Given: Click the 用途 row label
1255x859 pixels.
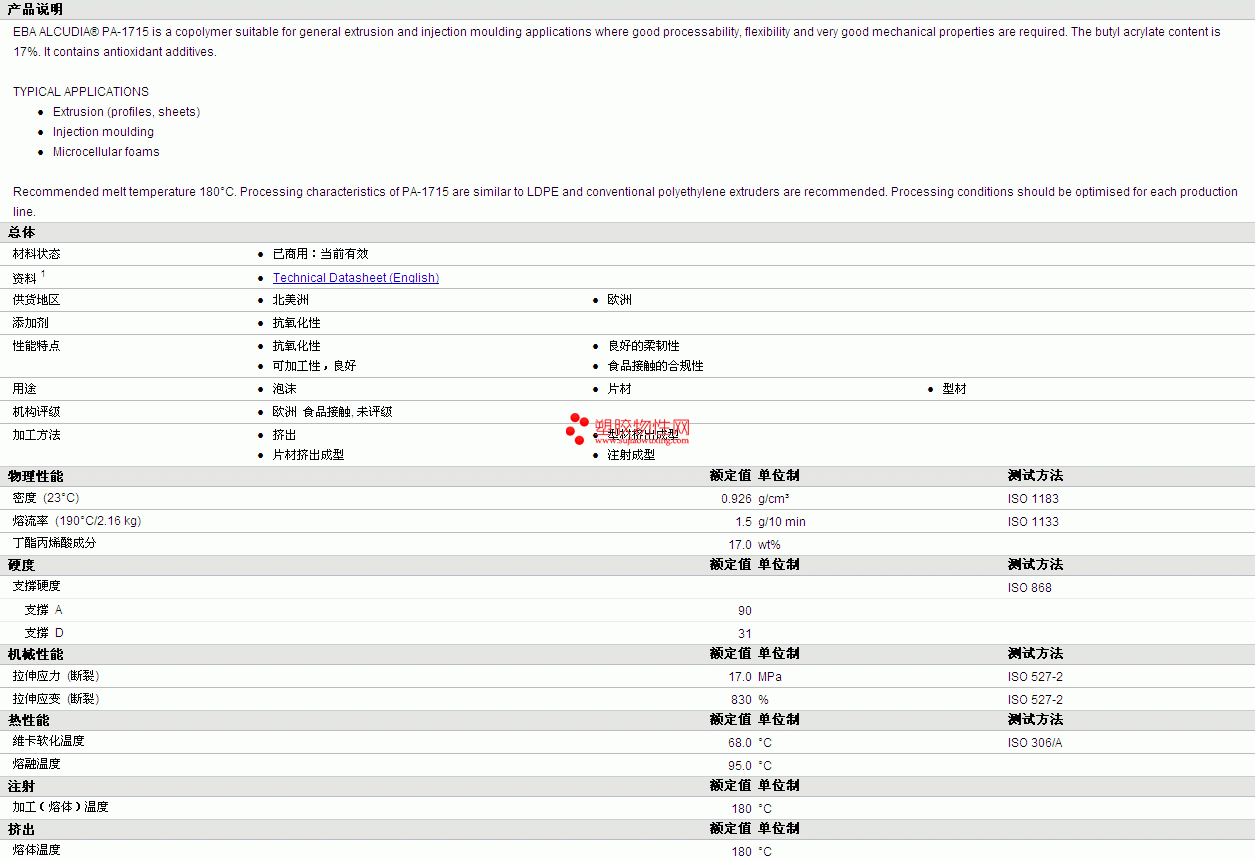Looking at the screenshot, I should 24,389.
